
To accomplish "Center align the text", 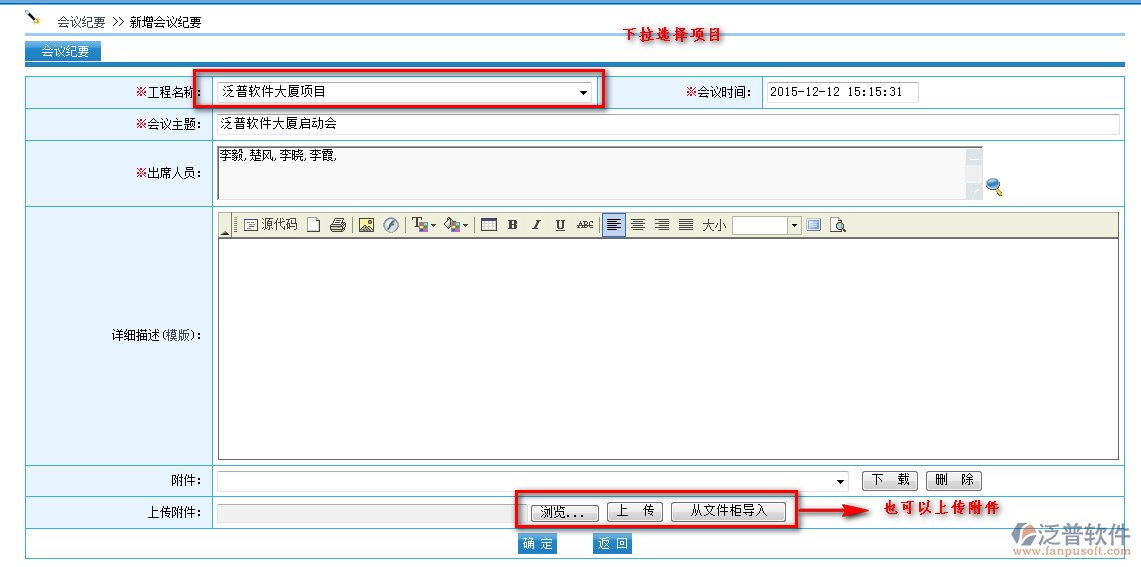I will click(638, 225).
